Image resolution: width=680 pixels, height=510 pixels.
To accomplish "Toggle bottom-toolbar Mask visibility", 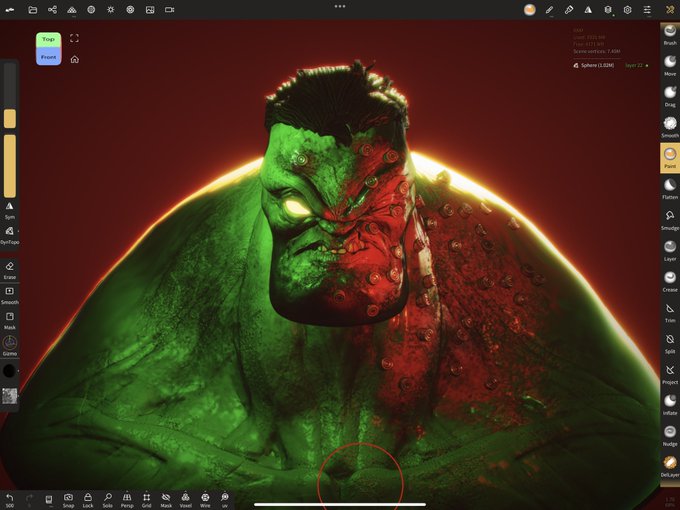I will (x=166, y=500).
